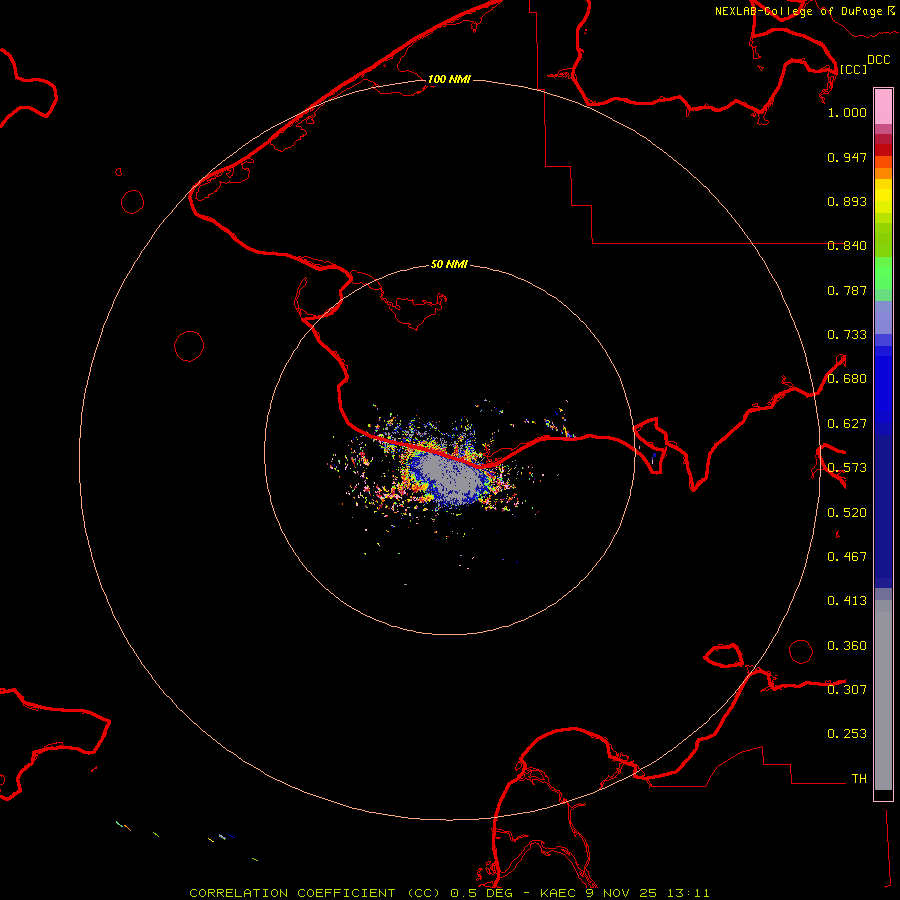This screenshot has width=900, height=900.
Task: Select the black swatch at color bar bottom
Action: point(883,795)
